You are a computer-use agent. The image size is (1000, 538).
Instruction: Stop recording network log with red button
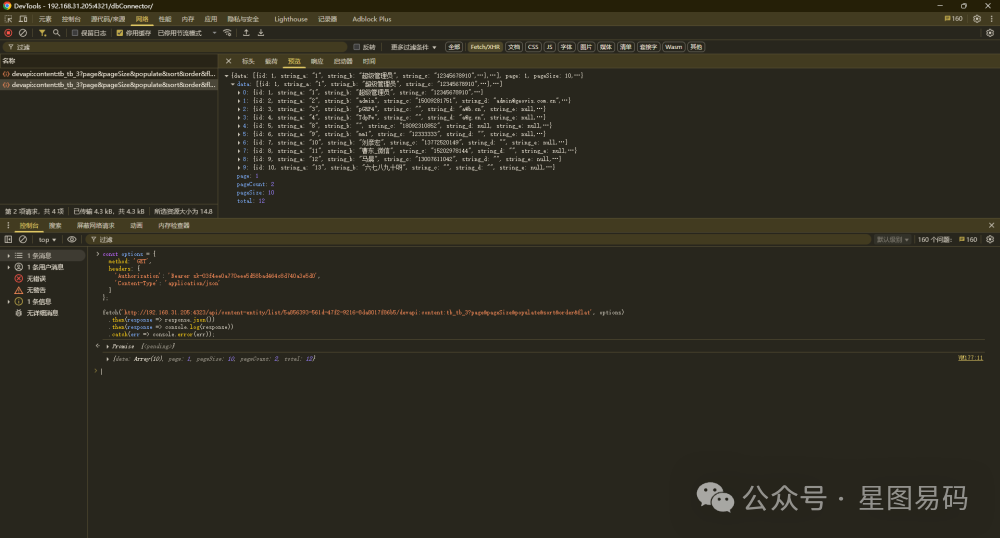coord(8,33)
